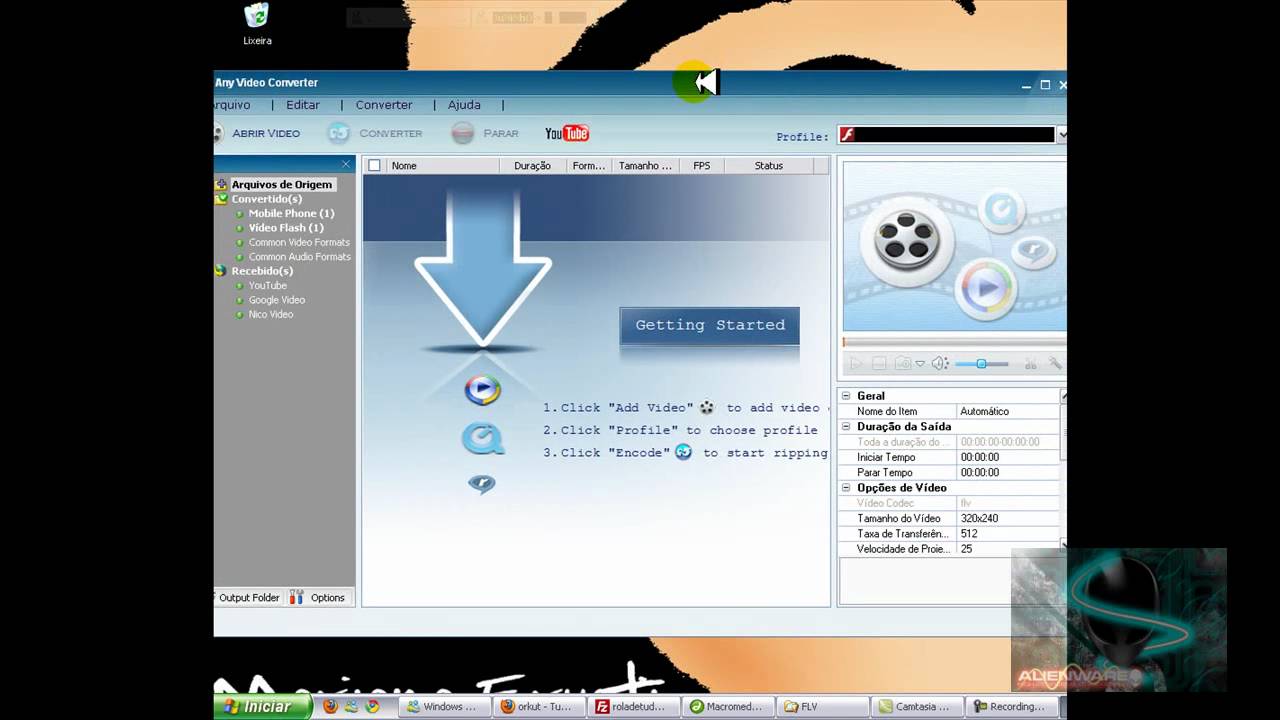The height and width of the screenshot is (720, 1280).
Task: Sort list by Duração column
Action: [x=533, y=166]
